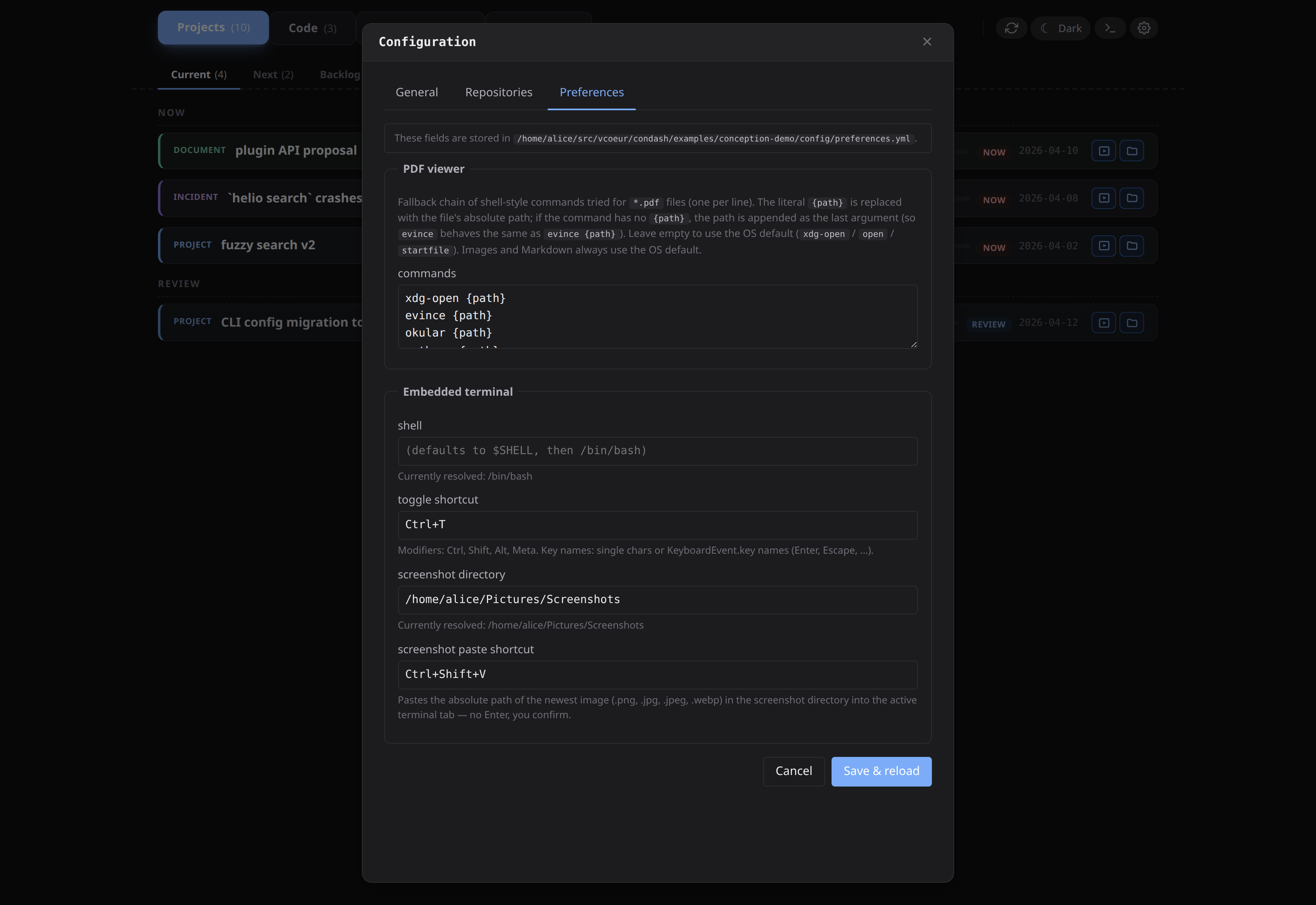Viewport: 1316px width, 905px height.
Task: Click the play icon beside date 2026-04-10
Action: pyautogui.click(x=1103, y=151)
